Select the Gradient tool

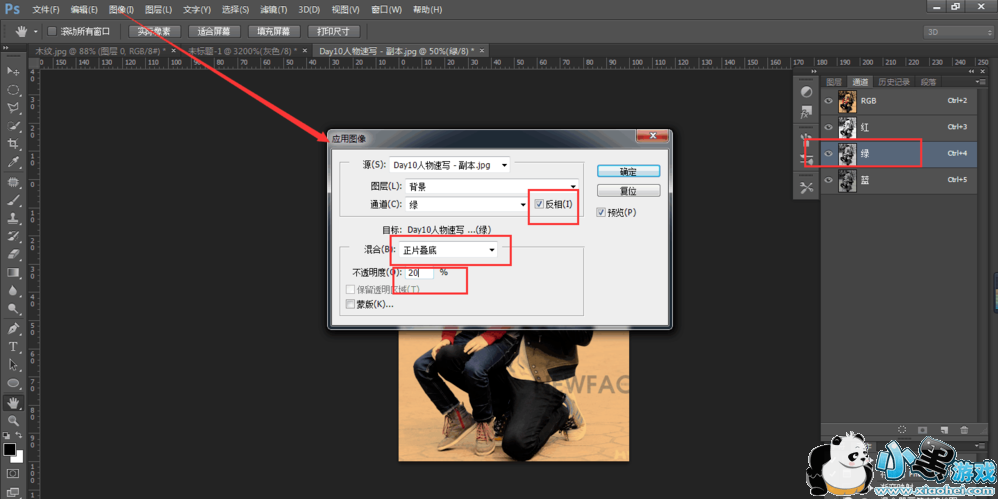[13, 272]
